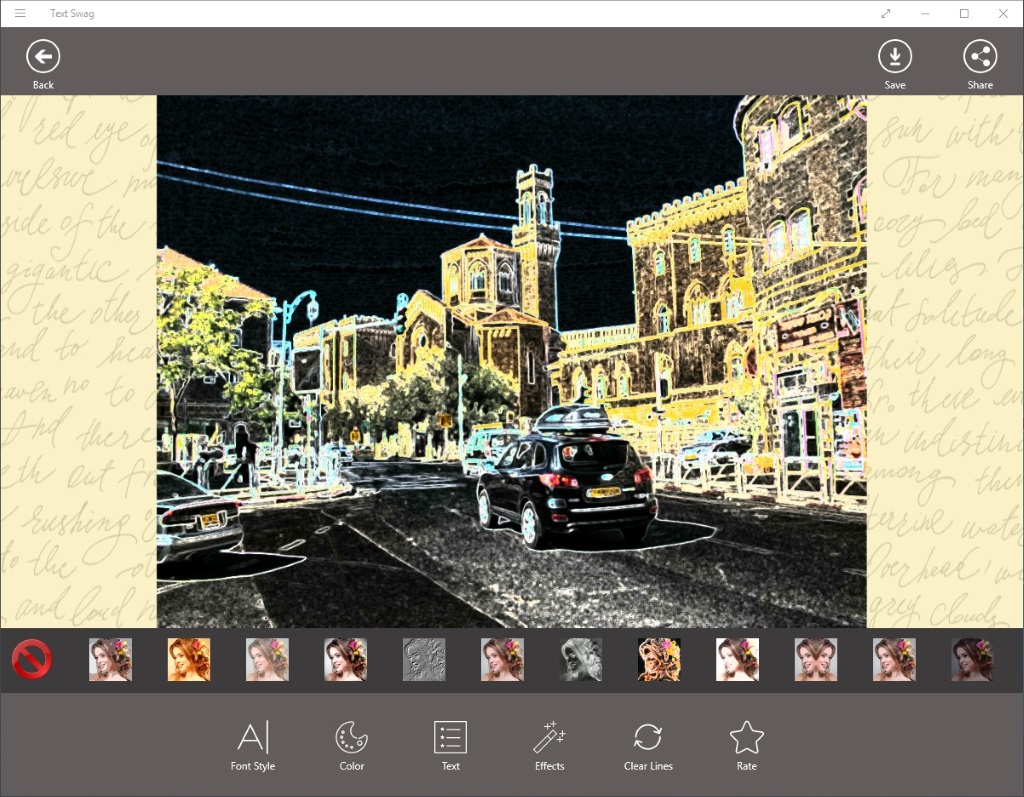The width and height of the screenshot is (1024, 797).
Task: Apply the orange-tinted effect thumbnail
Action: (x=189, y=660)
